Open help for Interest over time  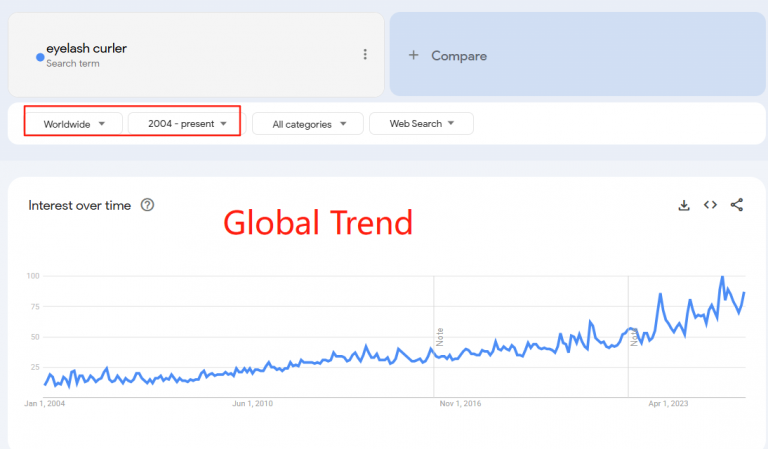(147, 205)
